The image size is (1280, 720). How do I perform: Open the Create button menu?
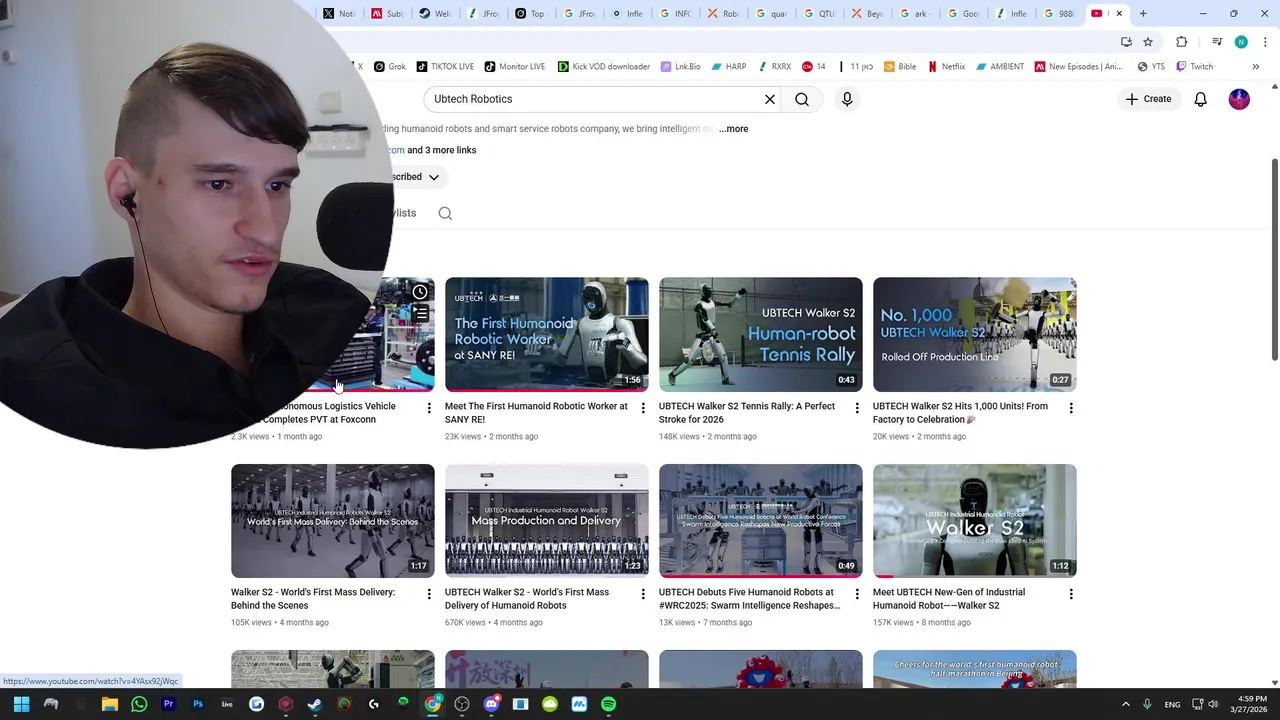click(1148, 99)
